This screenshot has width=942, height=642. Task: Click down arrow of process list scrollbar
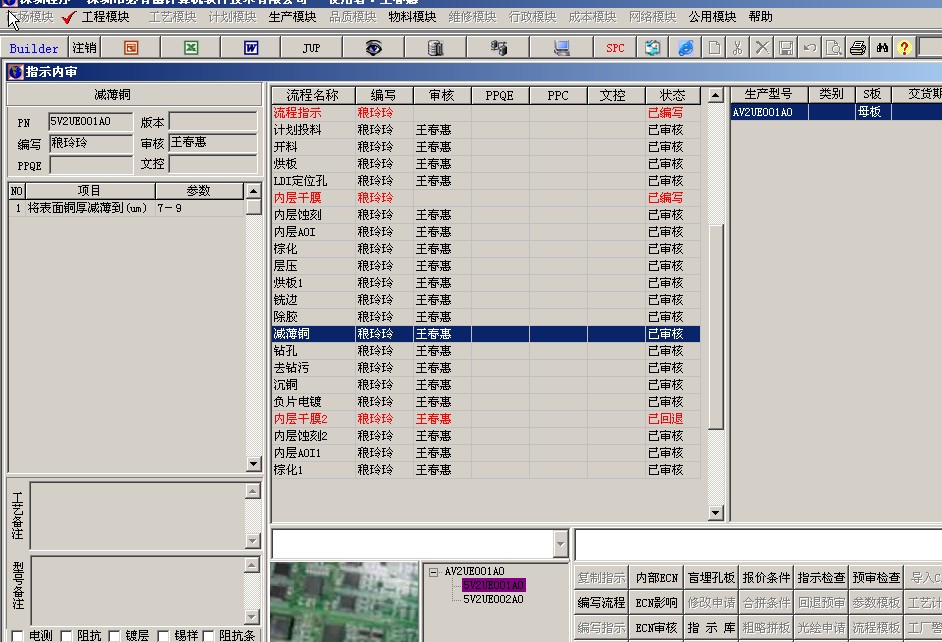[715, 513]
